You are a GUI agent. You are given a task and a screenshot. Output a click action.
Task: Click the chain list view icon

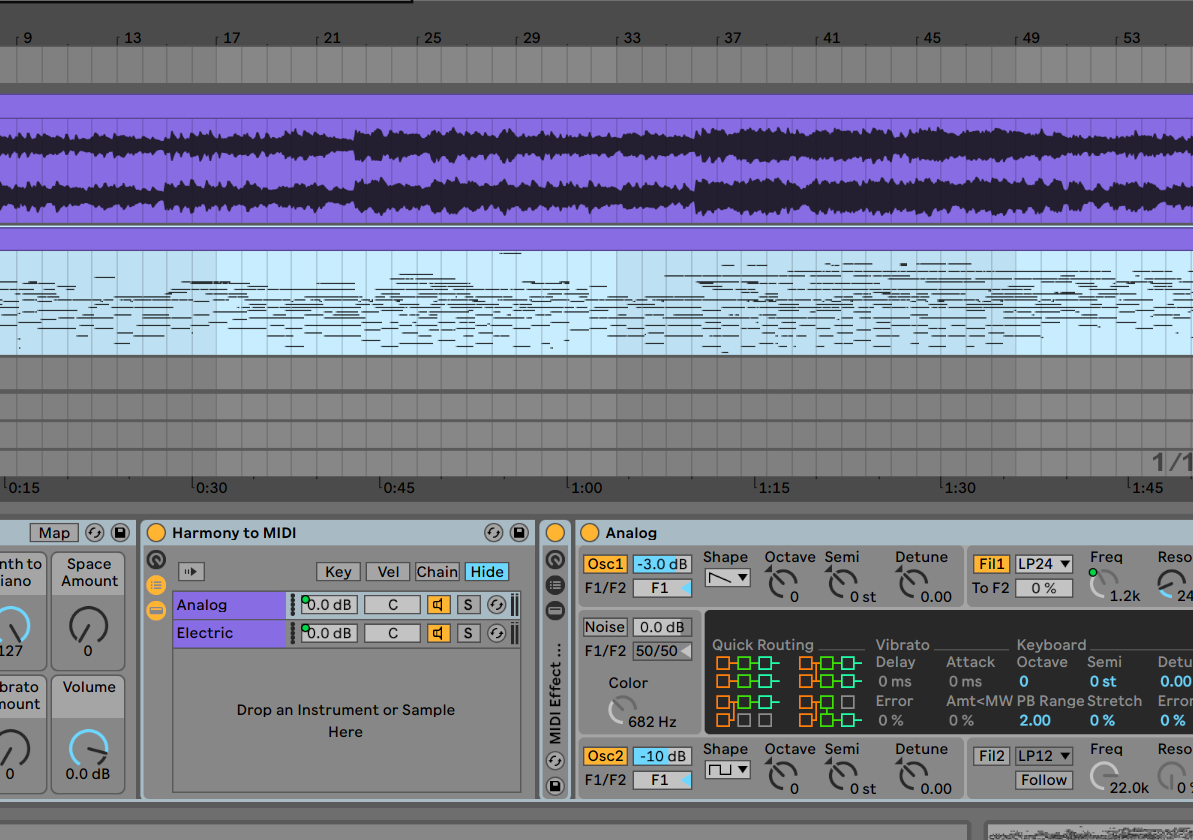[157, 584]
